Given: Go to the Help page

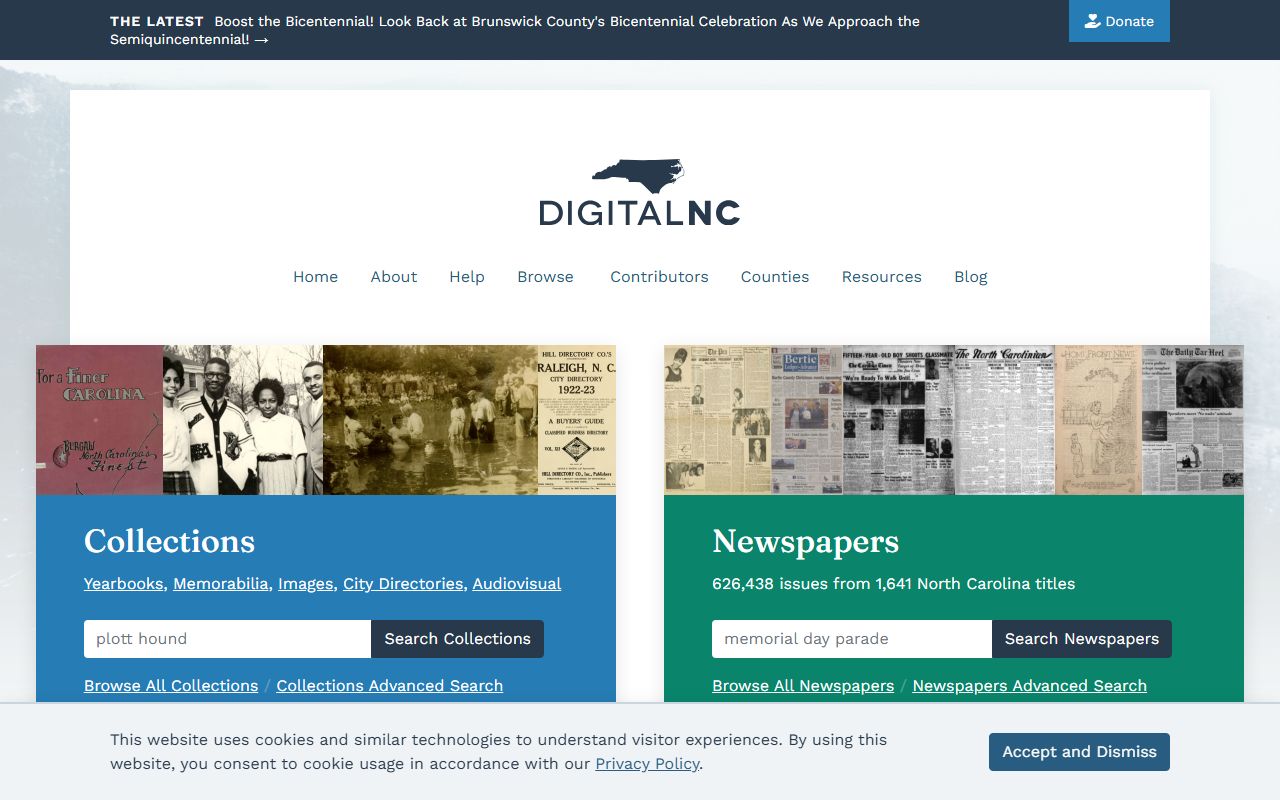Looking at the screenshot, I should click(x=467, y=277).
